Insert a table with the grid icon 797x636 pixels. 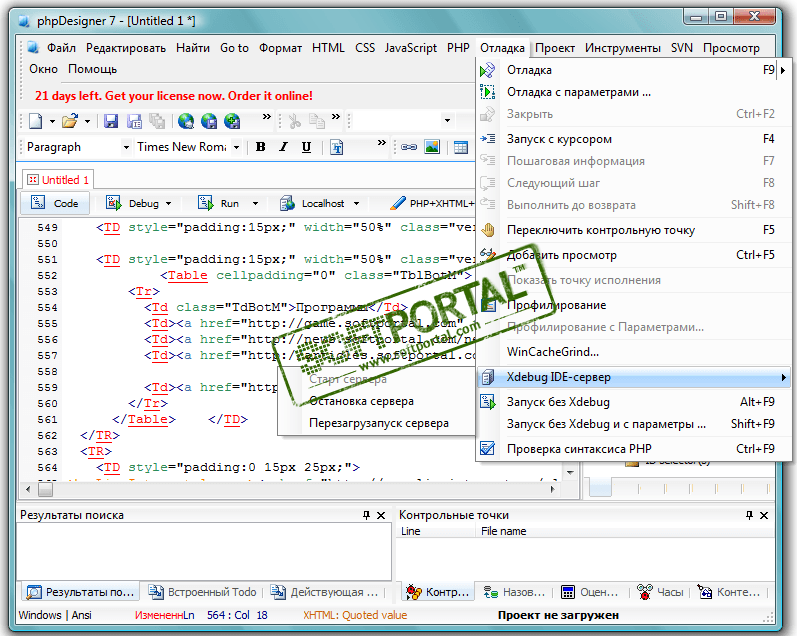461,147
